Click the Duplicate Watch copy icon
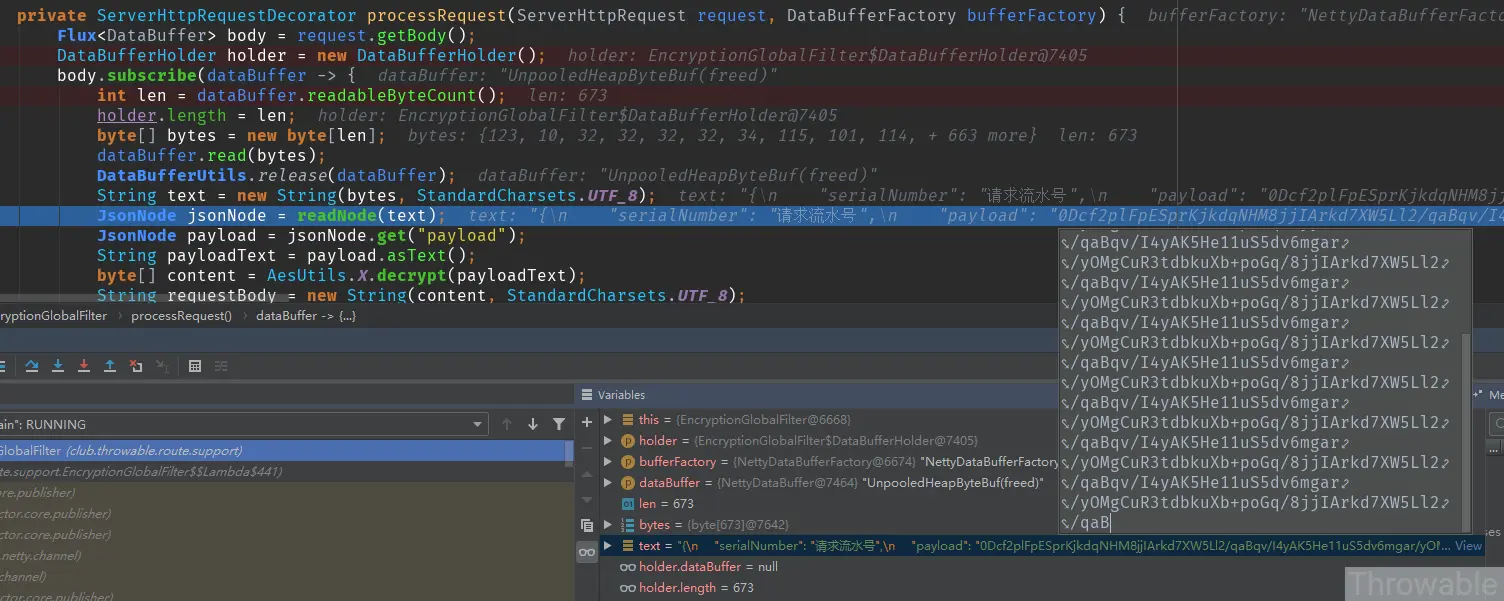The image size is (1504, 601). pyautogui.click(x=587, y=525)
